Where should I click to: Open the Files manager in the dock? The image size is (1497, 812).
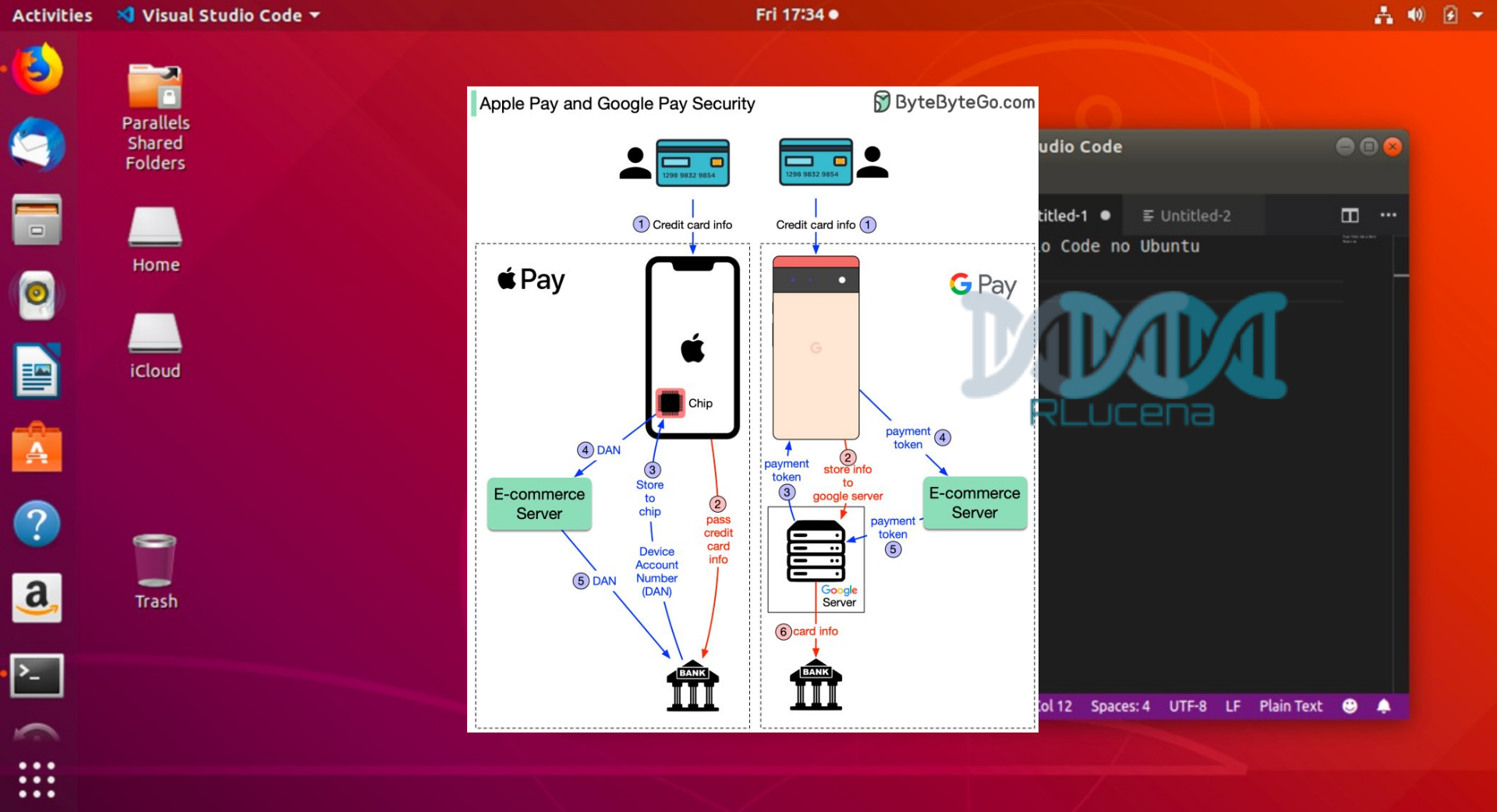[x=37, y=220]
